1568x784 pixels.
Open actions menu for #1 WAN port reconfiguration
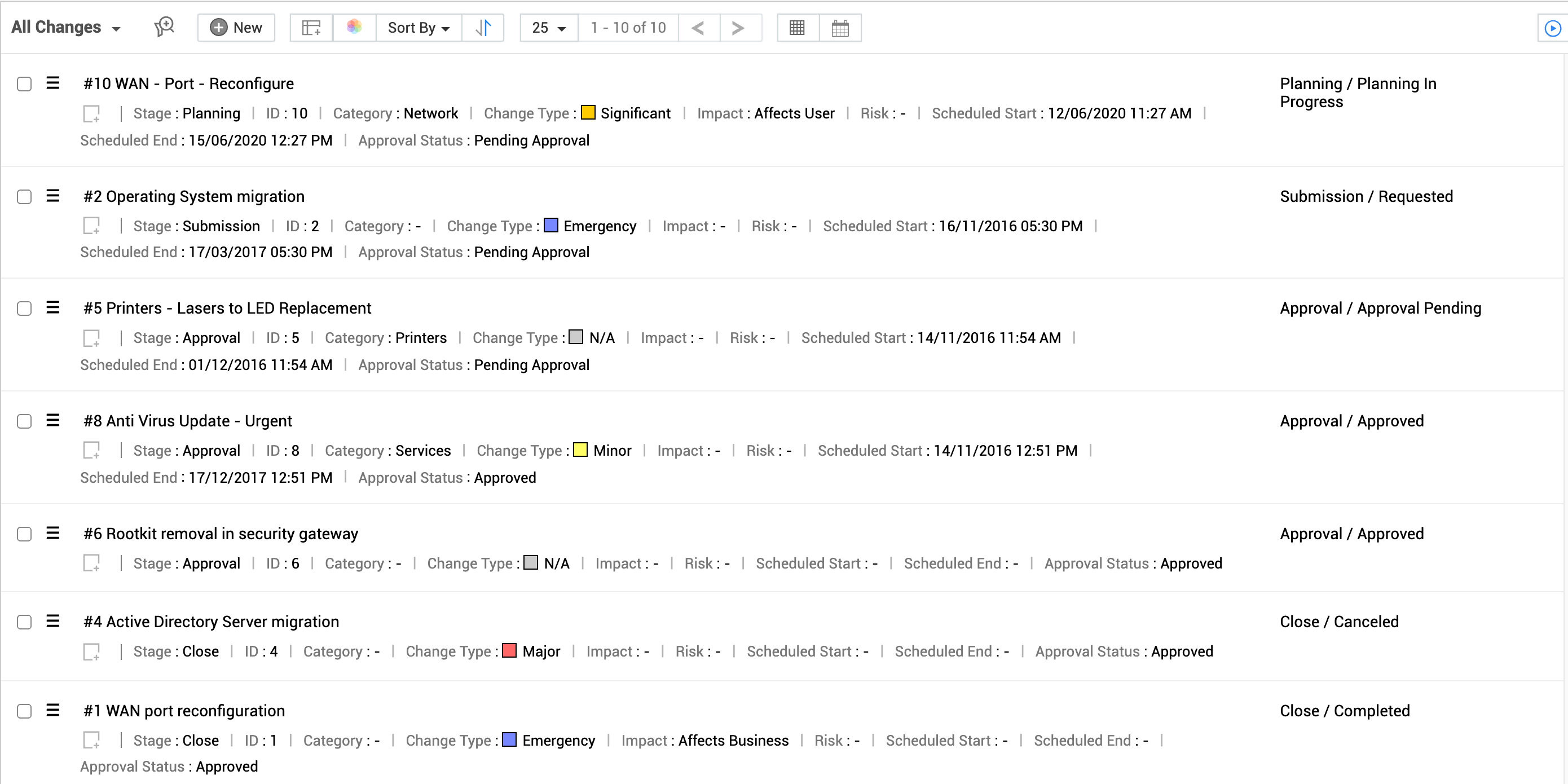[53, 710]
